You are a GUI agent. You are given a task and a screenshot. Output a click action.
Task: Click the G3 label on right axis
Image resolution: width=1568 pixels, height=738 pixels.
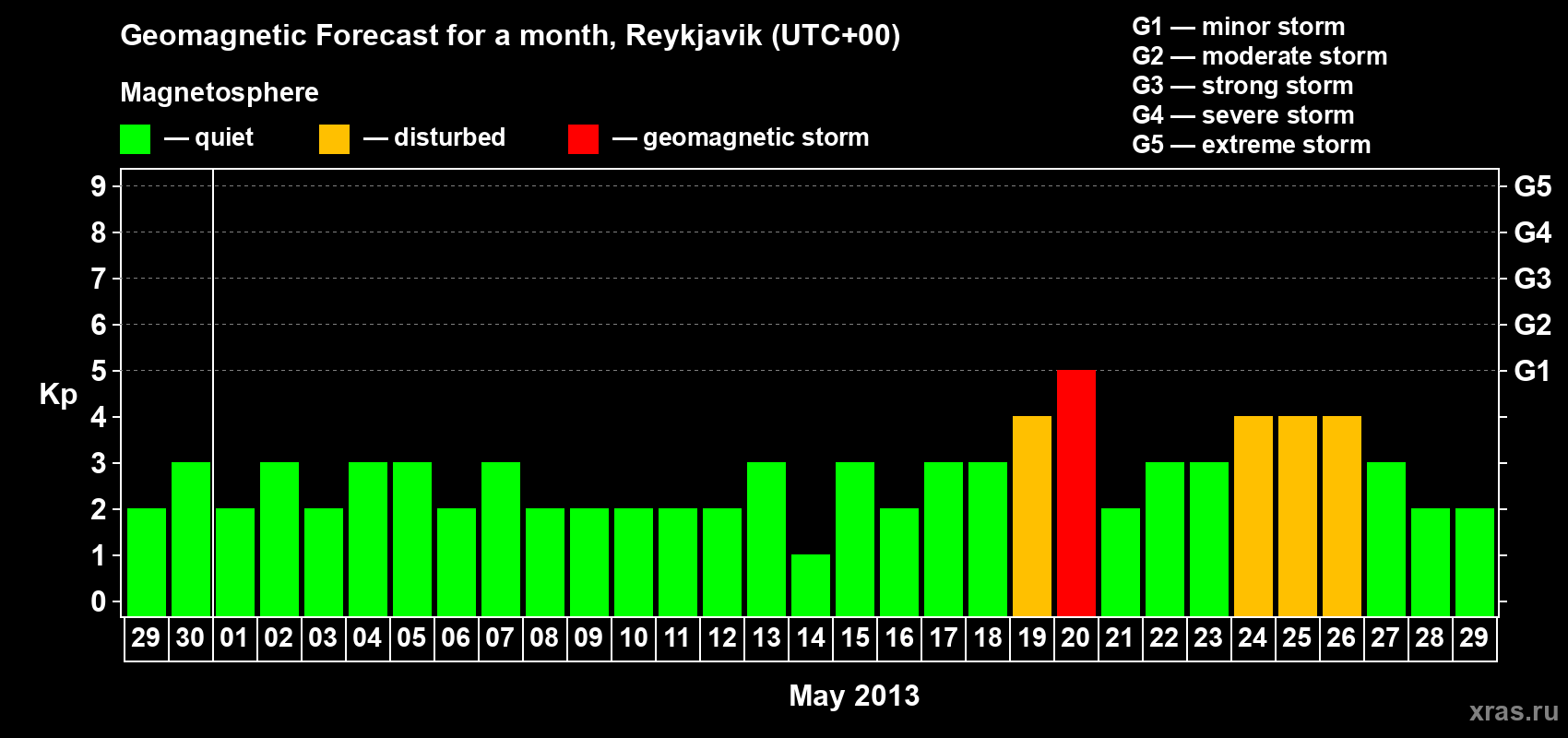click(x=1532, y=279)
